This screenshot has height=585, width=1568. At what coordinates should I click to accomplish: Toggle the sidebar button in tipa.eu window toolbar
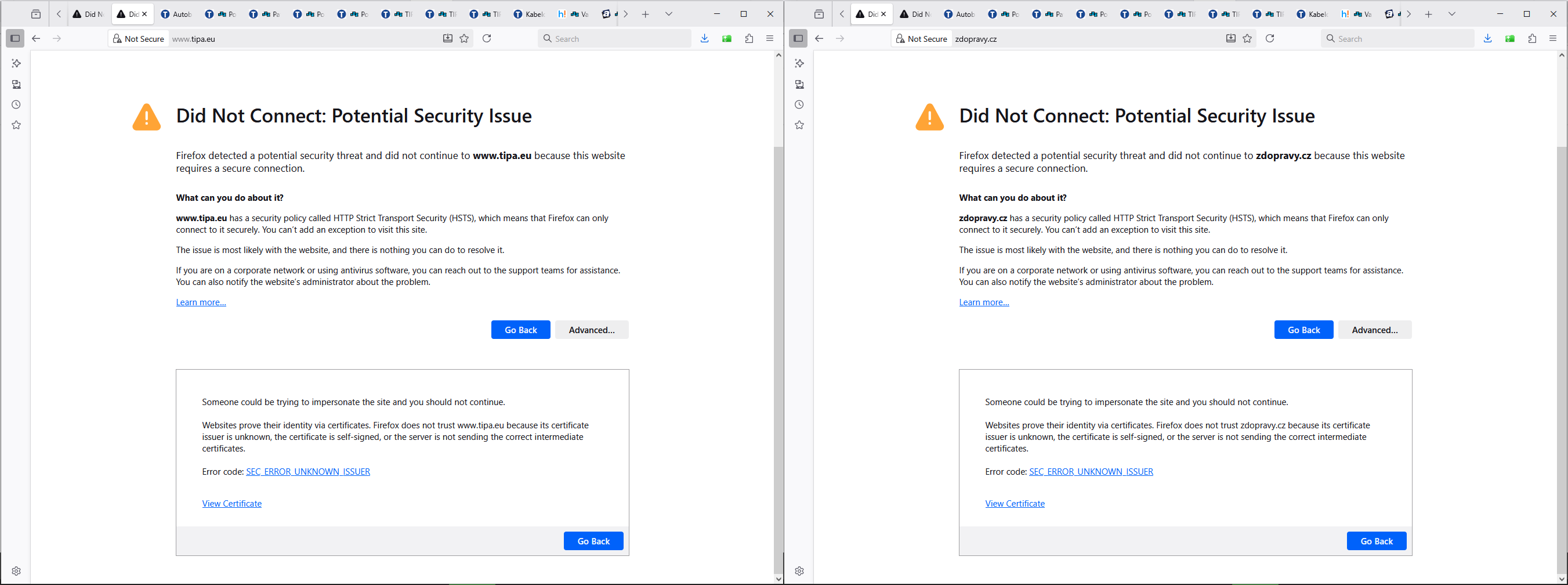tap(15, 38)
